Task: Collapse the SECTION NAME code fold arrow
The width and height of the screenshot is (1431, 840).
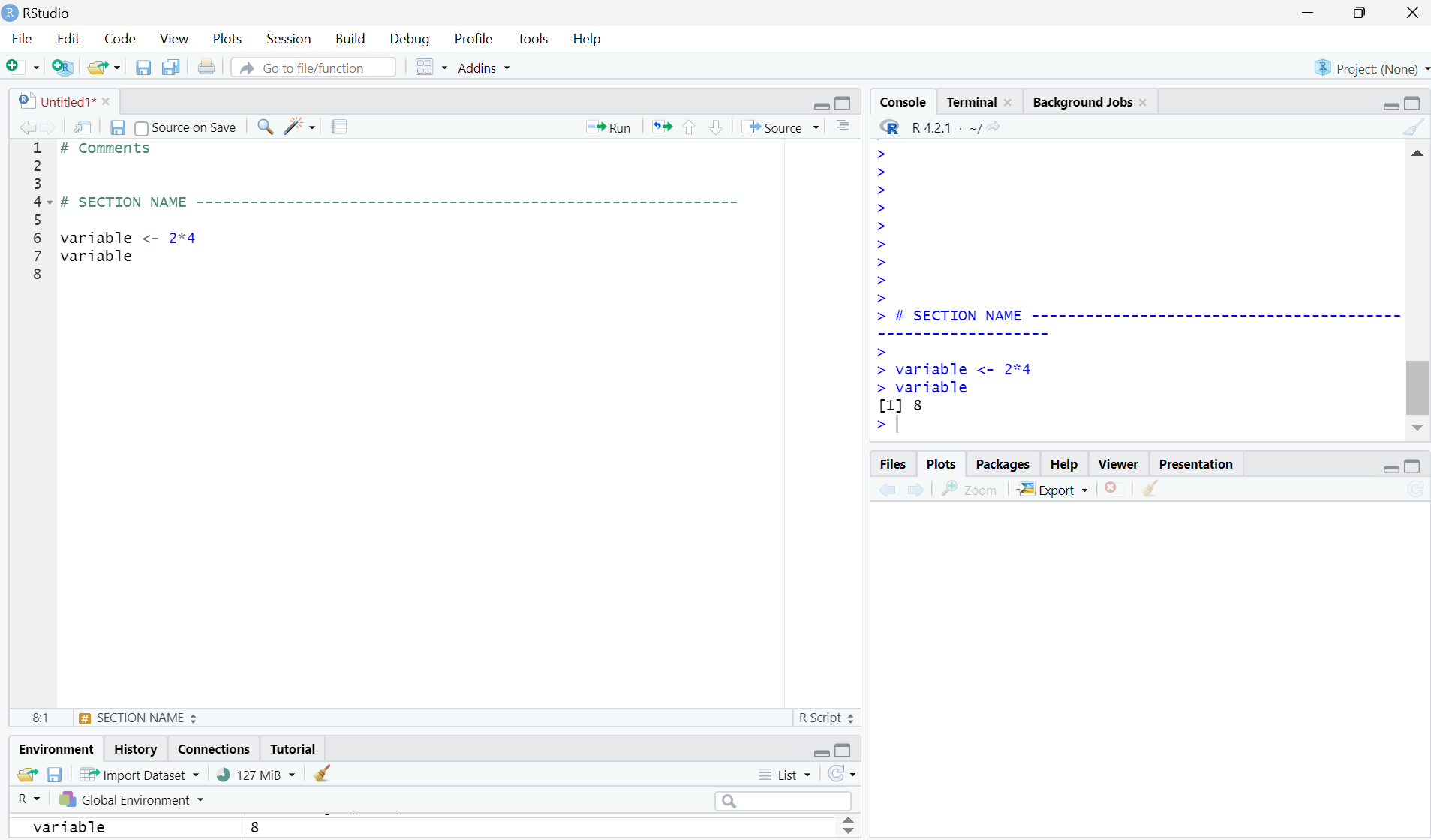Action: [x=50, y=202]
